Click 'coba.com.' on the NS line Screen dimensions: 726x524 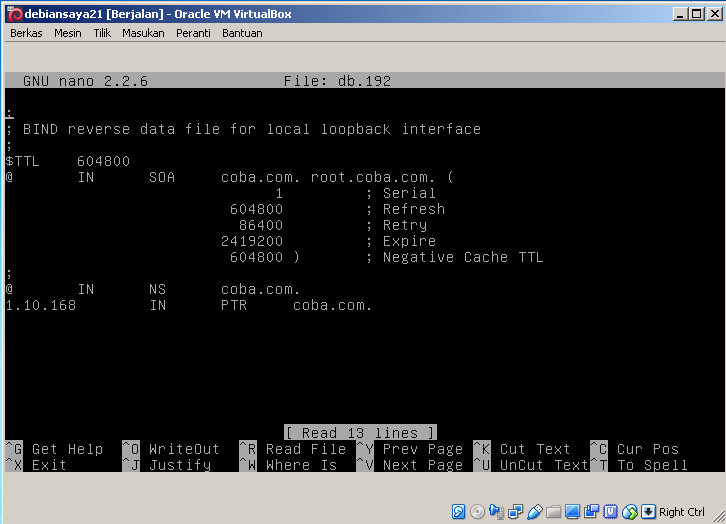[261, 289]
